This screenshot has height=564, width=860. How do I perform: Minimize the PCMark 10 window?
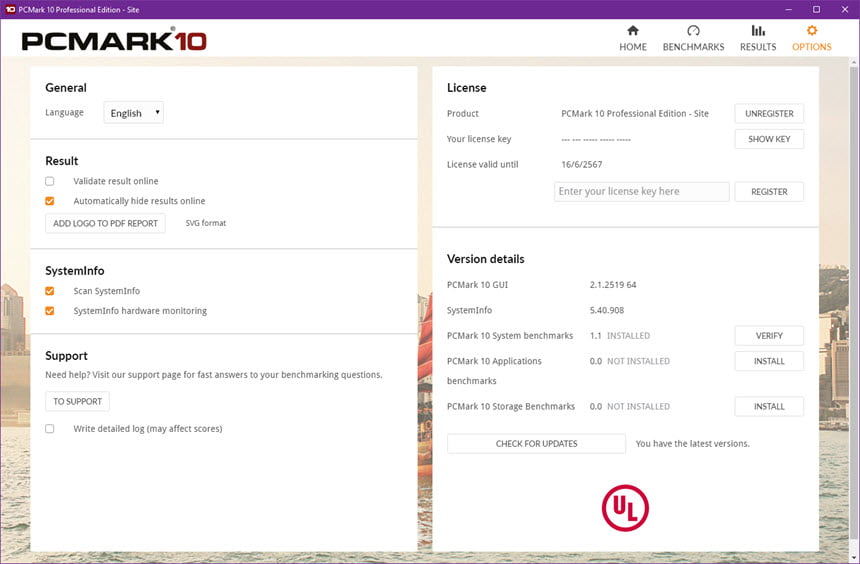tap(789, 9)
